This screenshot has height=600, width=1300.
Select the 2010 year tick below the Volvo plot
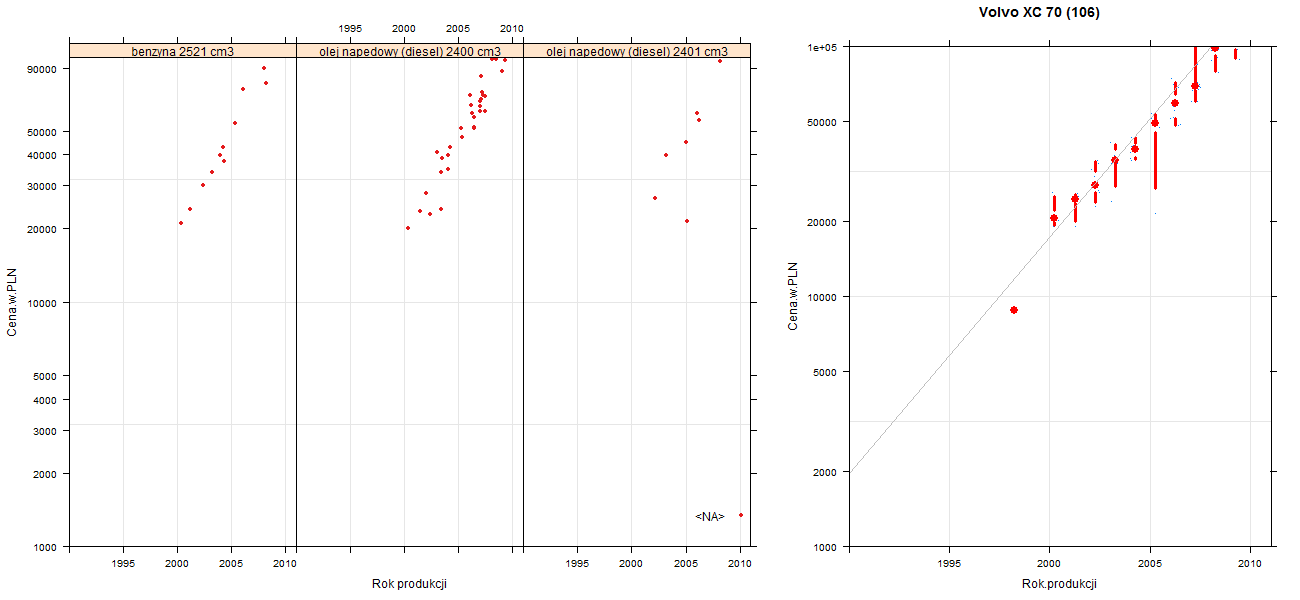tap(1251, 565)
